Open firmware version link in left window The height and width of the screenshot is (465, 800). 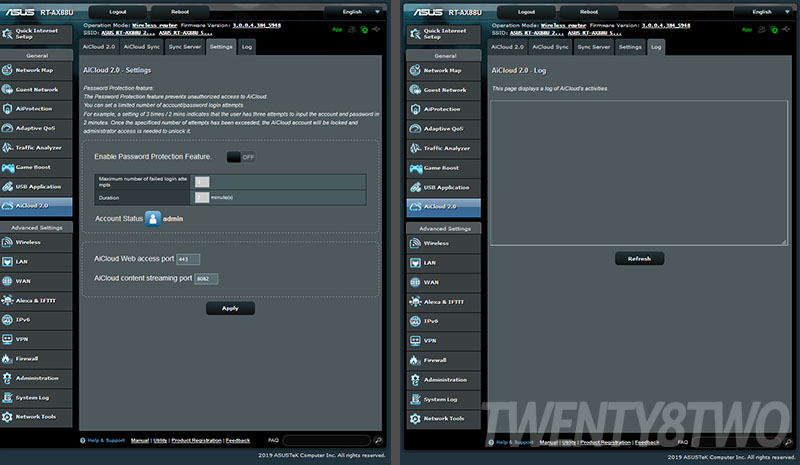(x=257, y=25)
